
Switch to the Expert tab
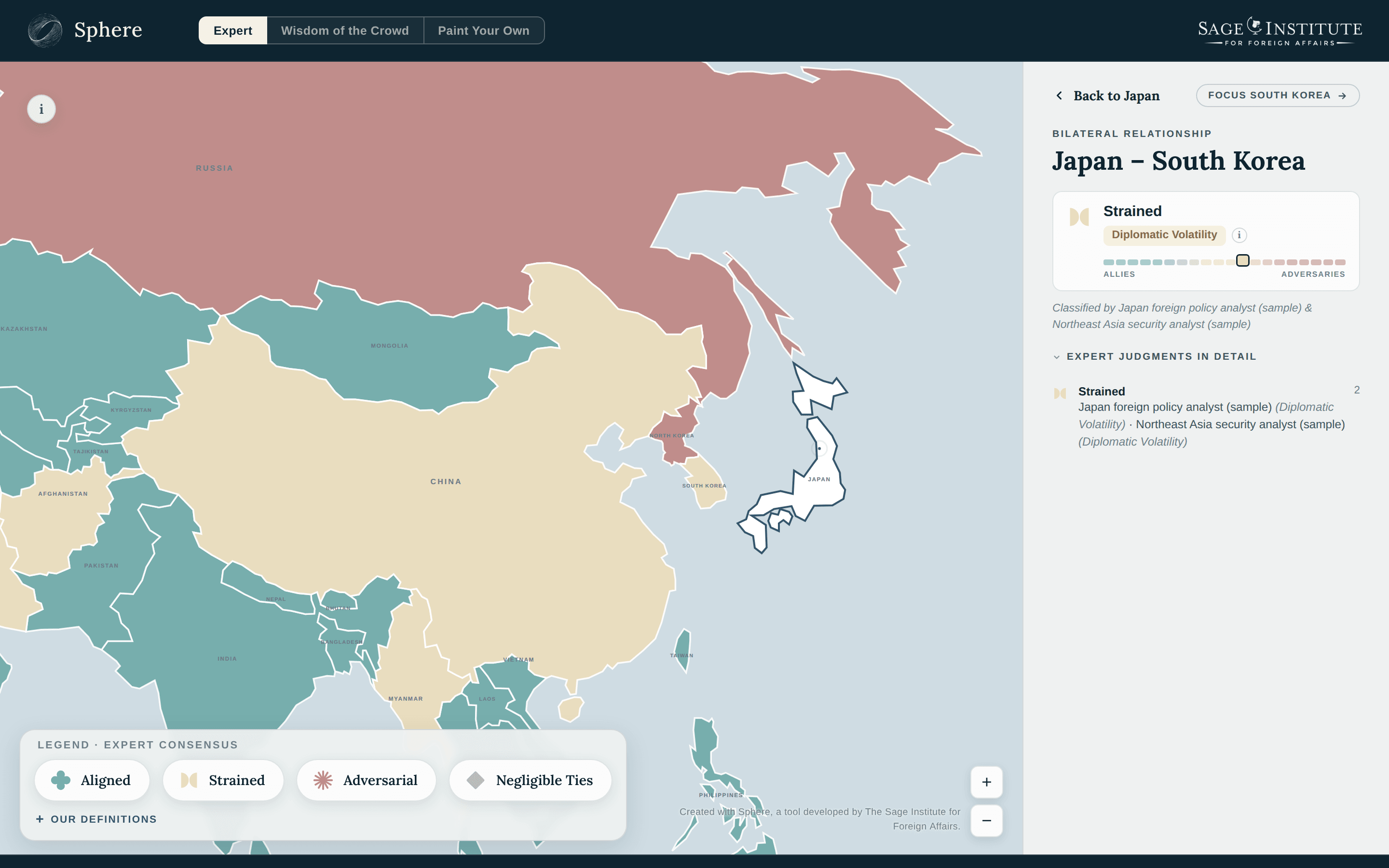click(x=232, y=30)
